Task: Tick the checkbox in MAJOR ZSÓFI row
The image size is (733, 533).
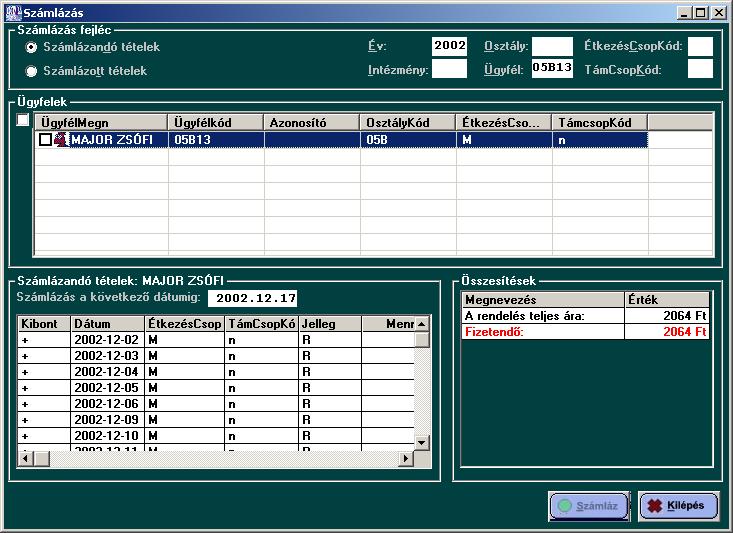Action: (x=45, y=140)
